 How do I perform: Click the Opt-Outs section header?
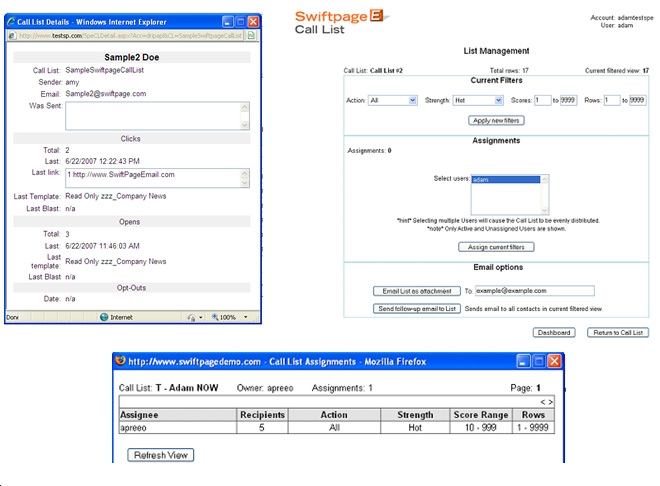tap(131, 288)
